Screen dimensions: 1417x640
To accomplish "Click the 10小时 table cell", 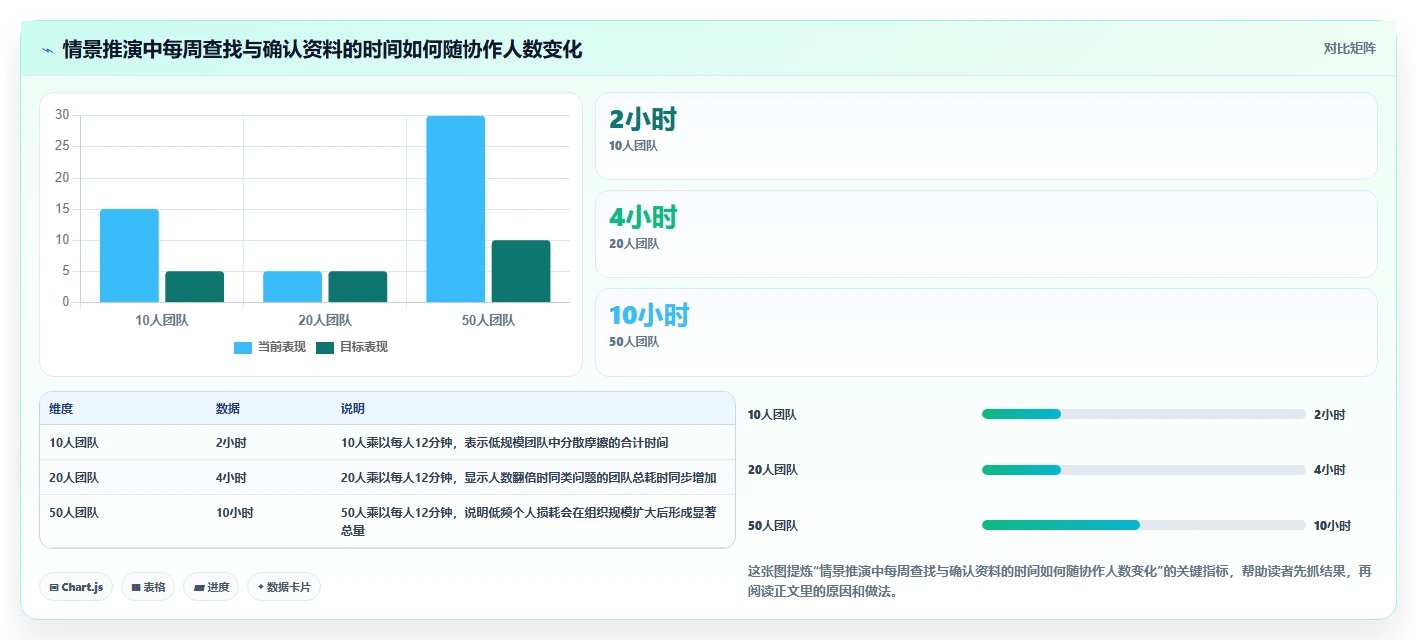I will pyautogui.click(x=235, y=512).
